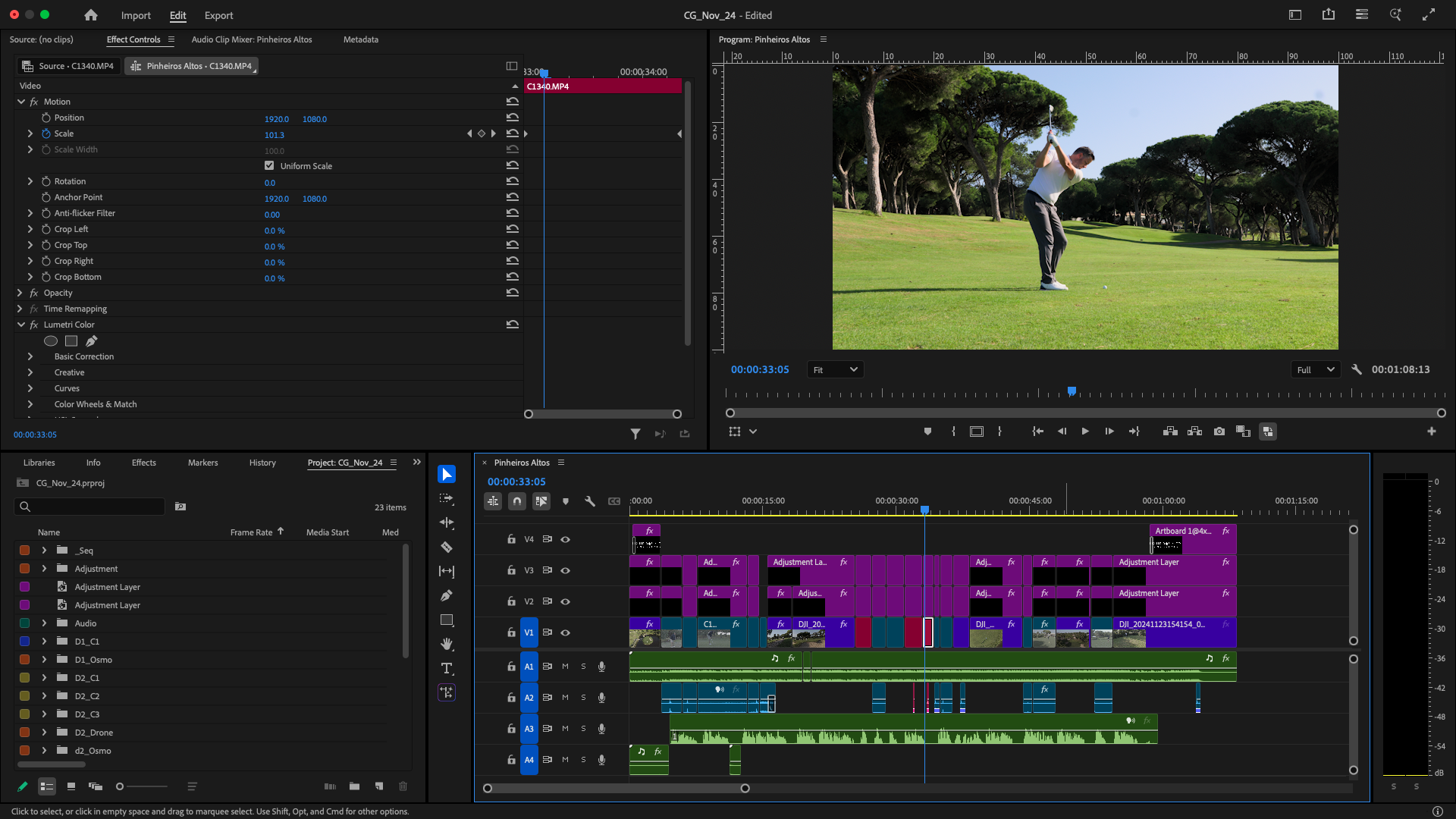The height and width of the screenshot is (819, 1456).
Task: Mute audio track A1
Action: pyautogui.click(x=565, y=667)
